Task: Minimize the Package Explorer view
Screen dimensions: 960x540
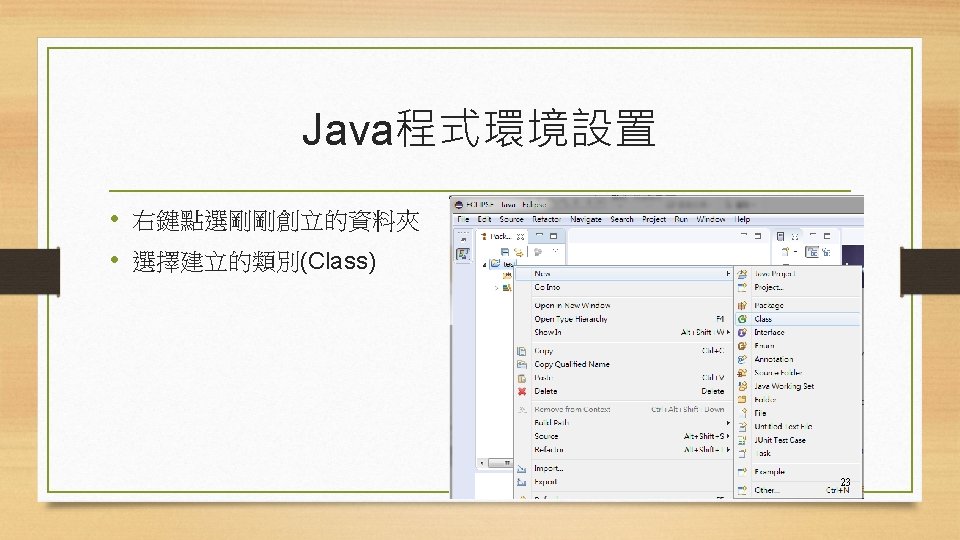Action: [539, 236]
